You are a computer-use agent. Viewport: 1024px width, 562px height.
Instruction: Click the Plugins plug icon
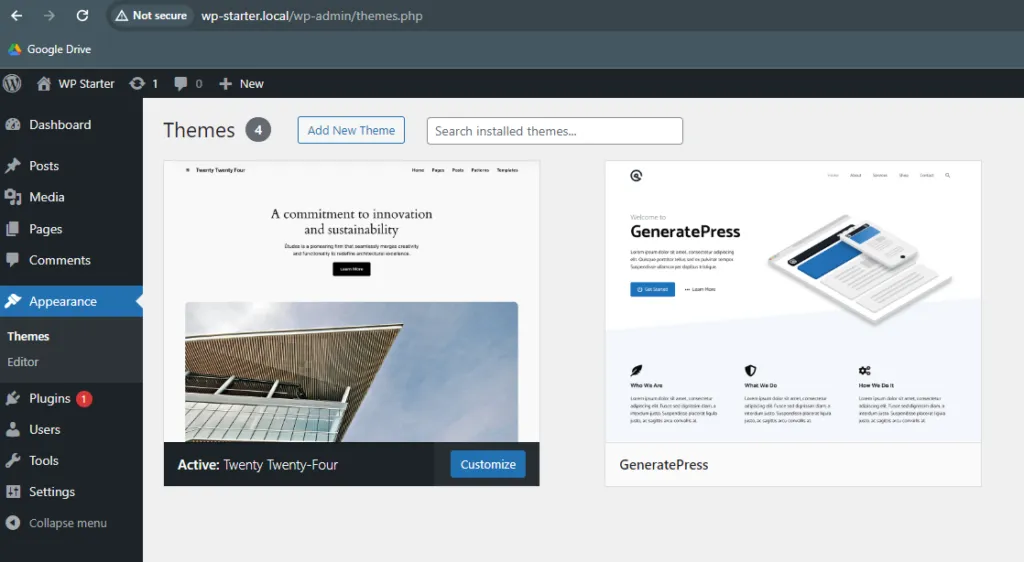[12, 398]
